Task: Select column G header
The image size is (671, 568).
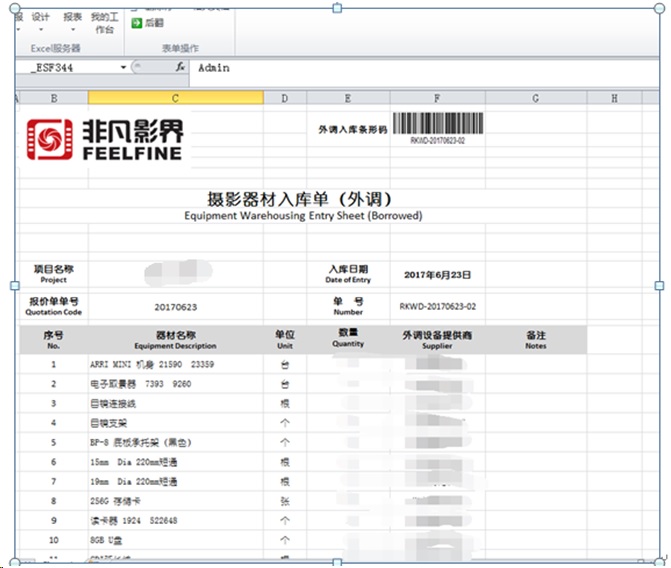Action: coord(536,98)
